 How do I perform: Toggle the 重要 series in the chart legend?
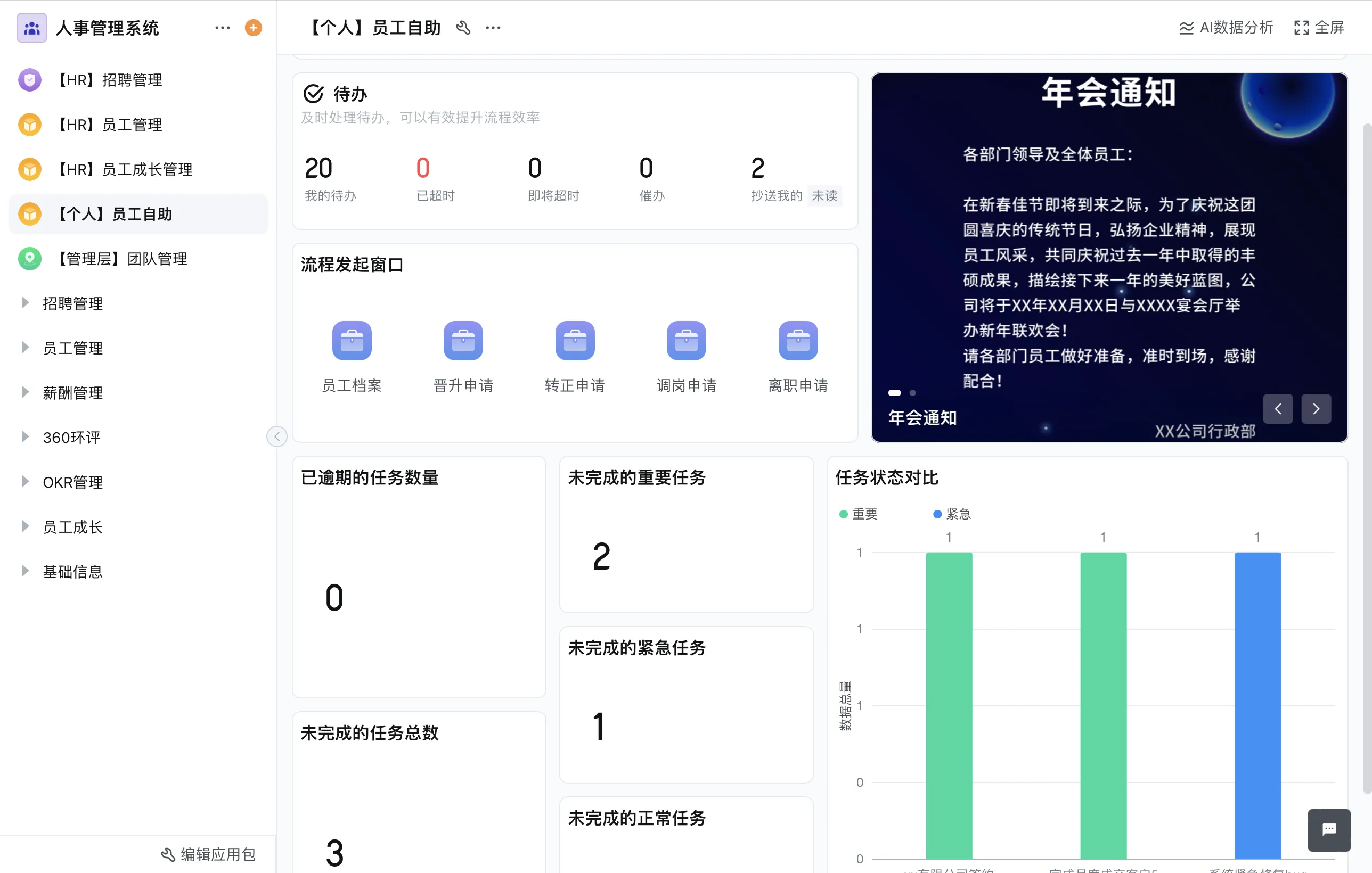(857, 514)
